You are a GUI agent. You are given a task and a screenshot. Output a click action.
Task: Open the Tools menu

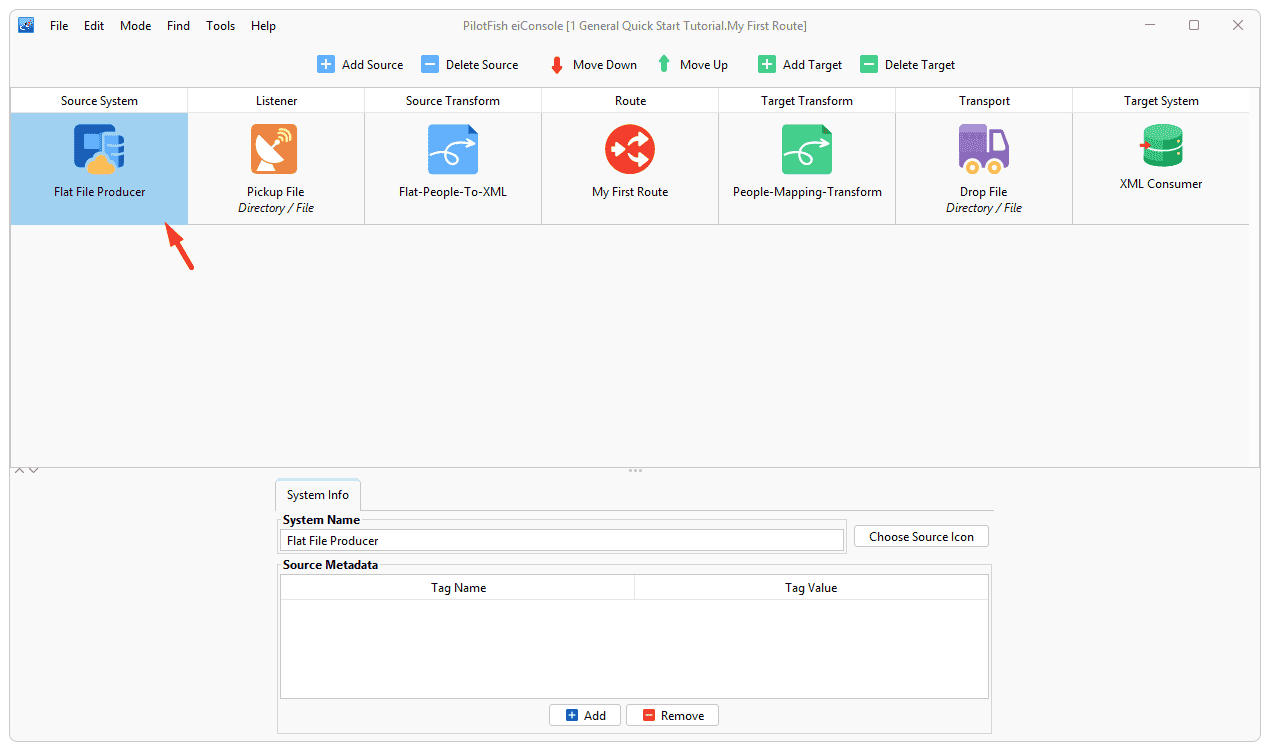click(x=221, y=26)
